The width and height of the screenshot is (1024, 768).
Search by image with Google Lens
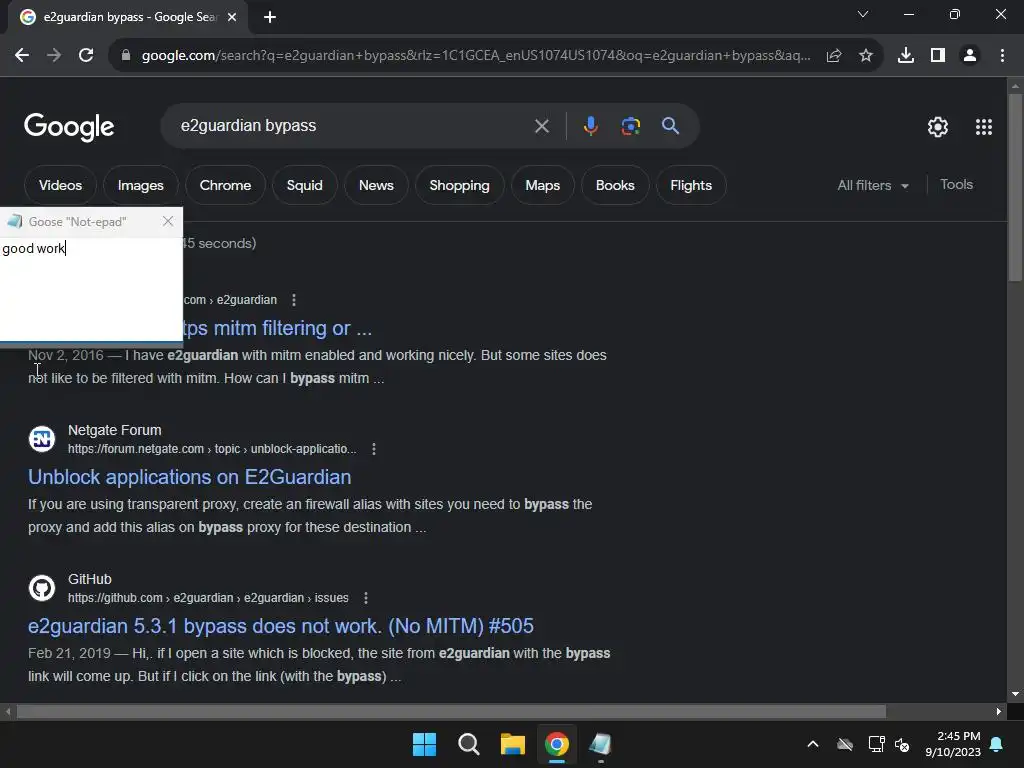point(630,126)
